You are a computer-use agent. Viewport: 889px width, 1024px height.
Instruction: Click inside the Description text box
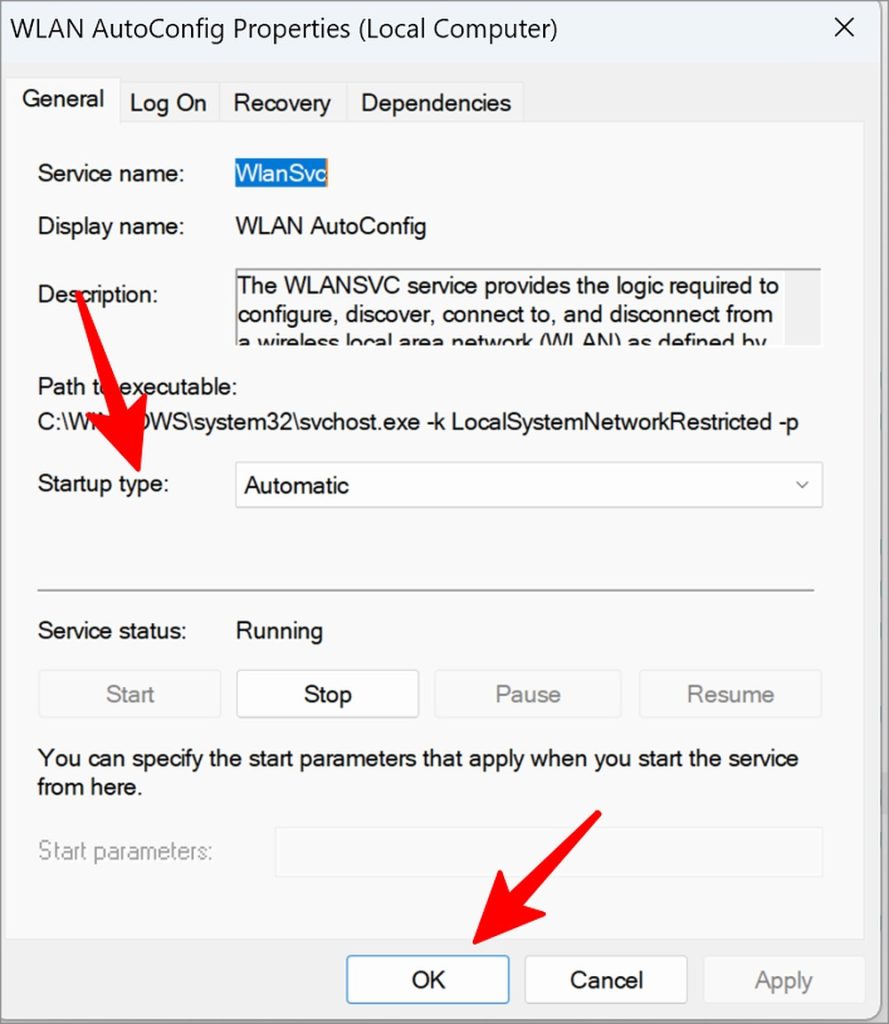coord(508,307)
